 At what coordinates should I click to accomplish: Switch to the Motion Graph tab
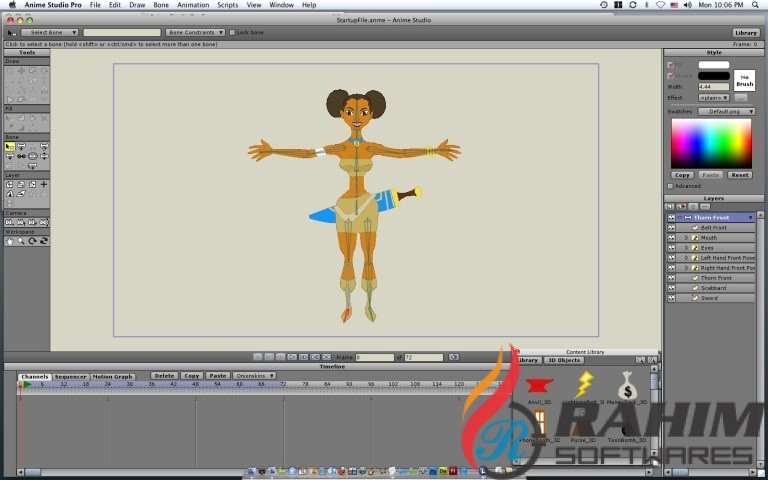[112, 376]
